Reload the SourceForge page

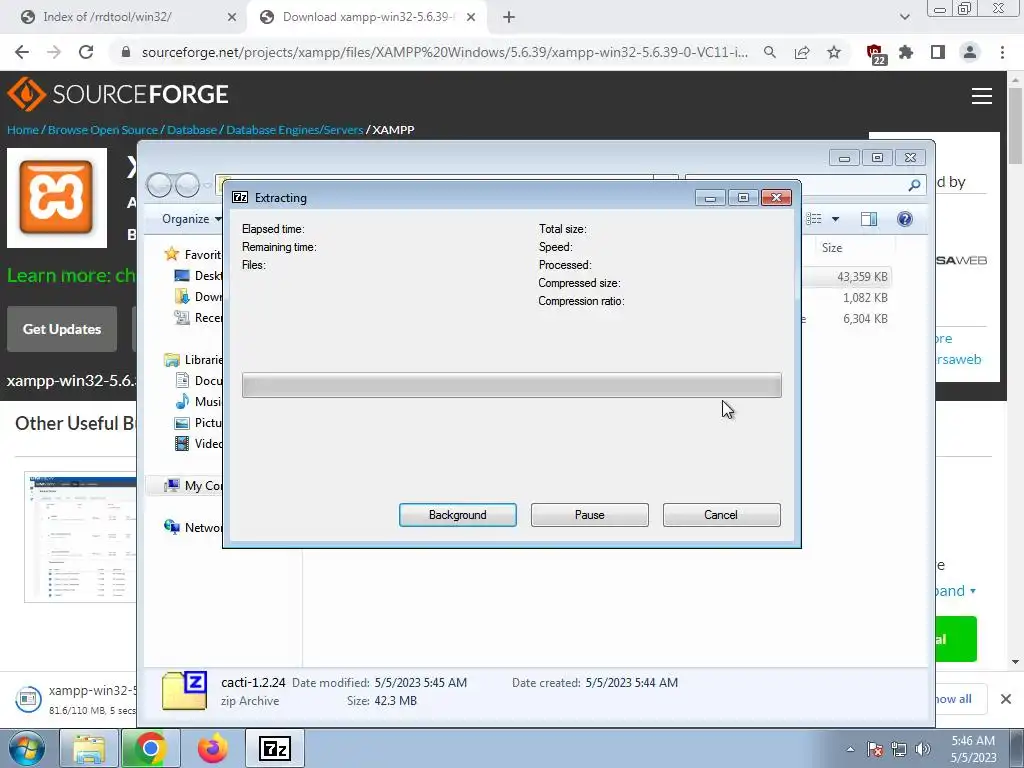click(86, 52)
